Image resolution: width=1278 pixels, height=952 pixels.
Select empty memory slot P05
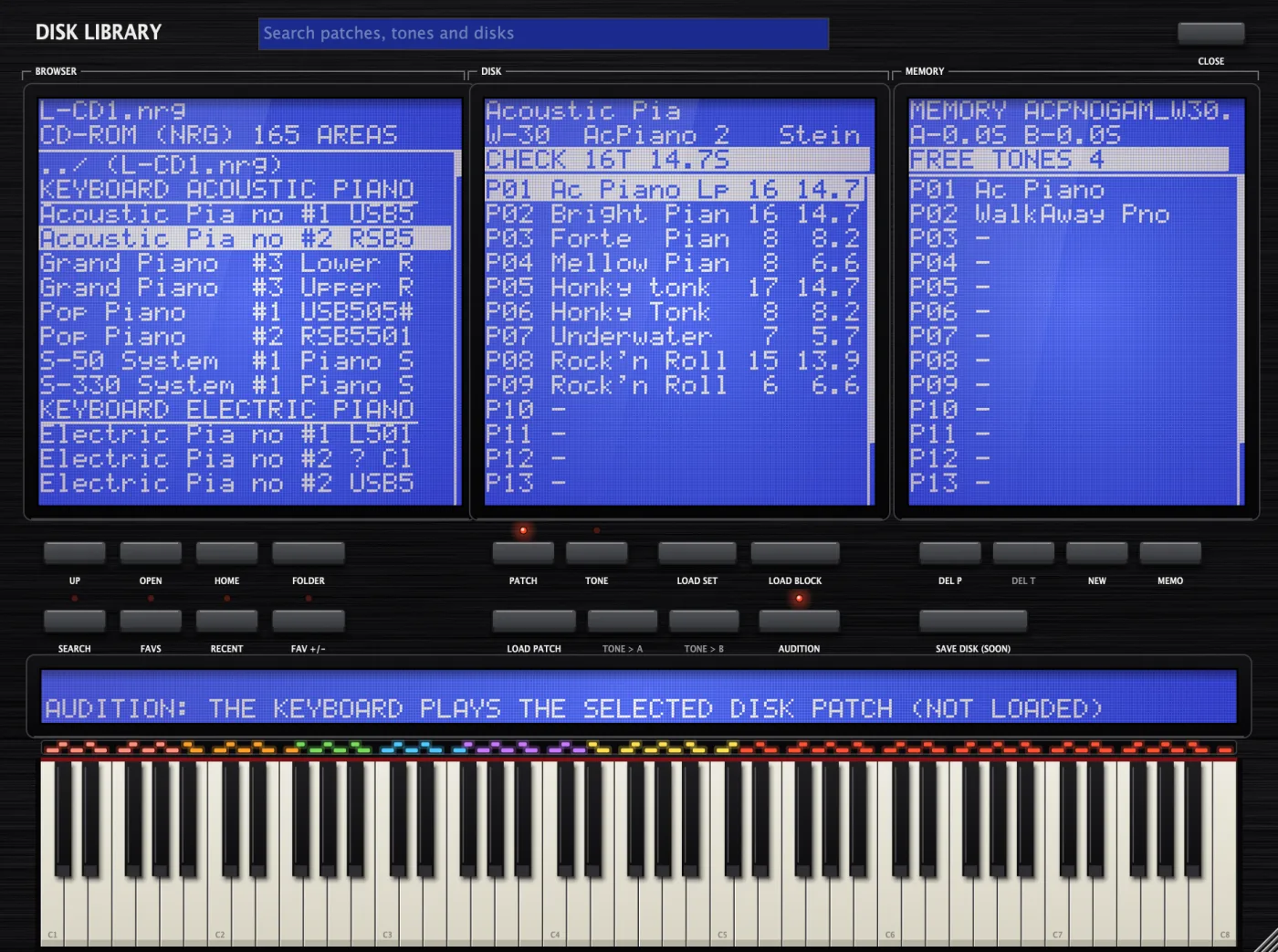(x=1072, y=288)
